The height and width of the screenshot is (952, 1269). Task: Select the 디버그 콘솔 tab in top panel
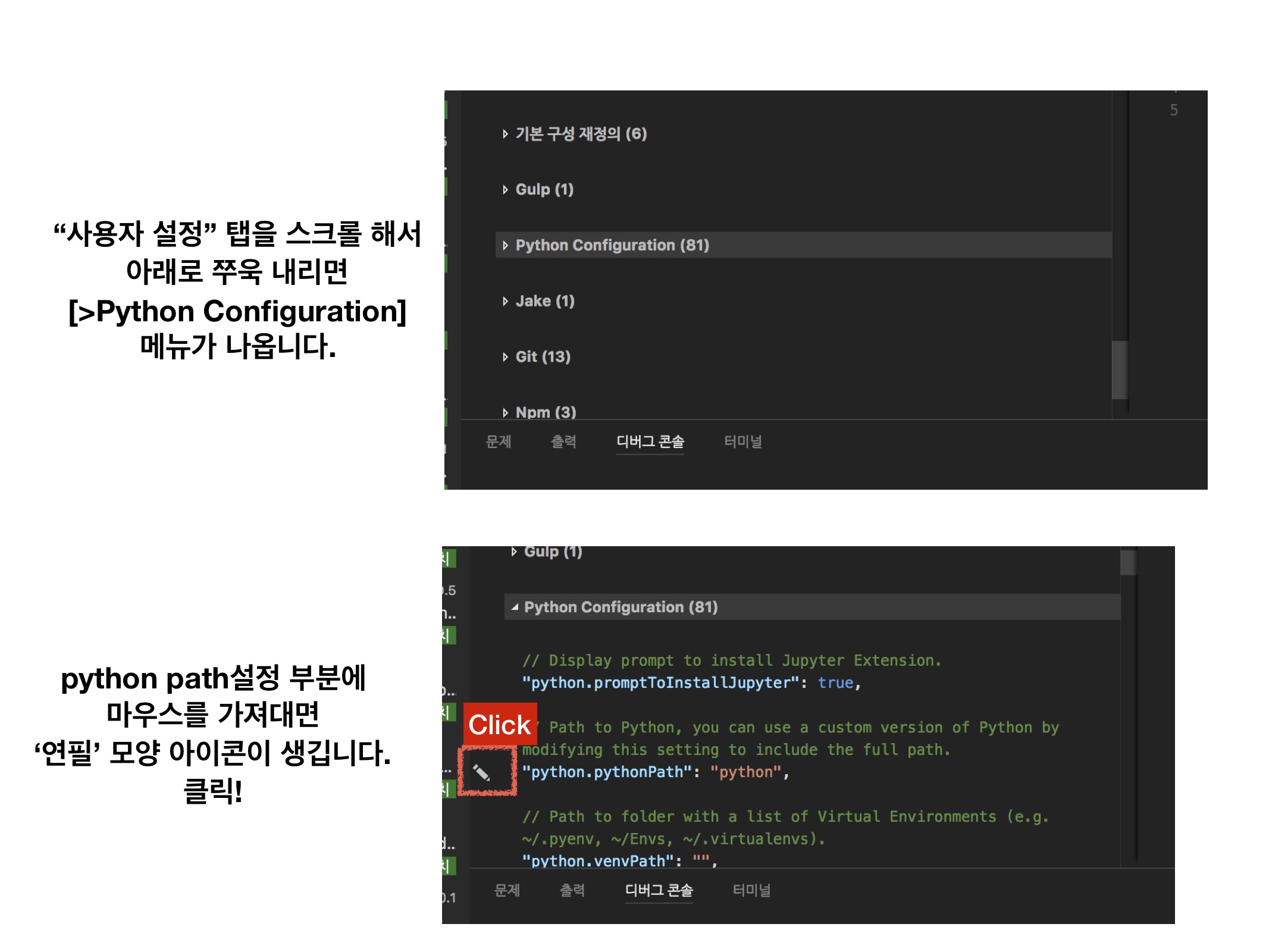coord(650,441)
